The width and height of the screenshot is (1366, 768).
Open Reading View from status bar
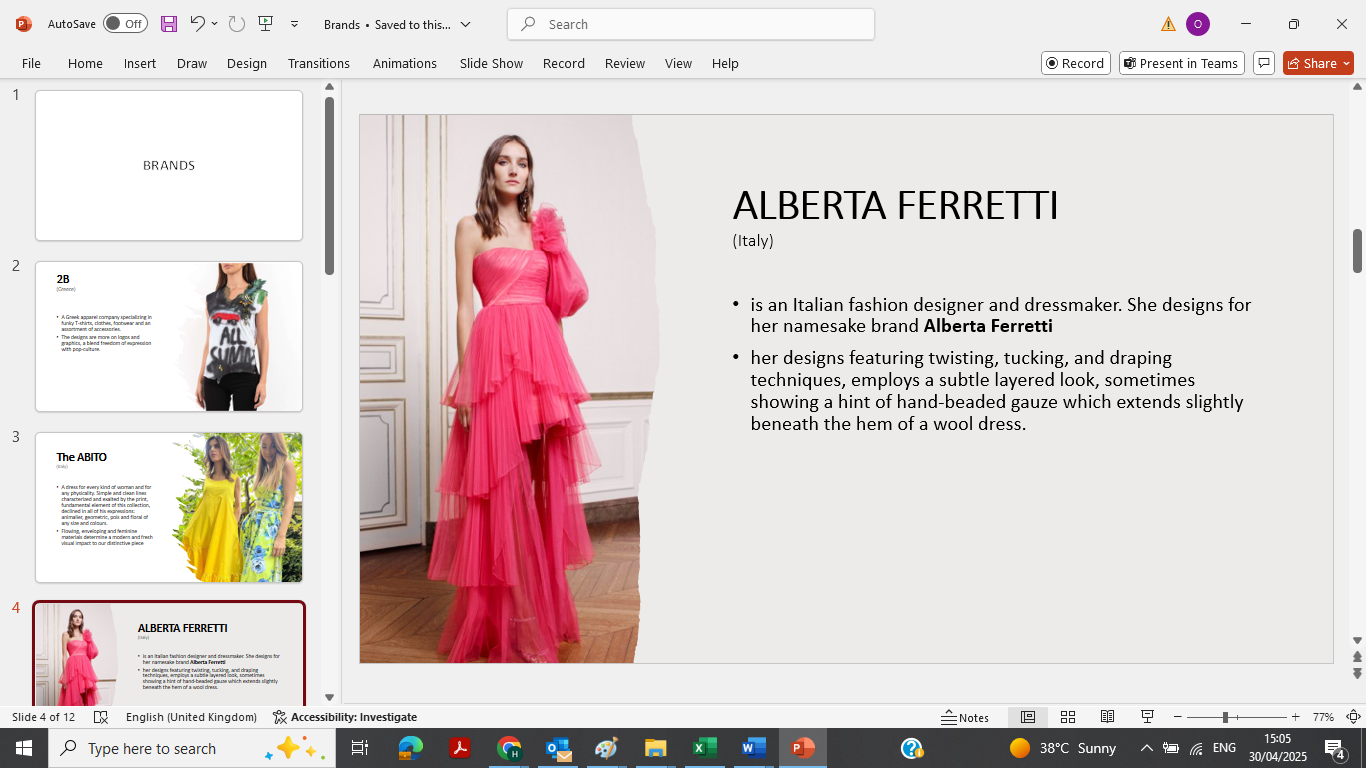click(1107, 717)
